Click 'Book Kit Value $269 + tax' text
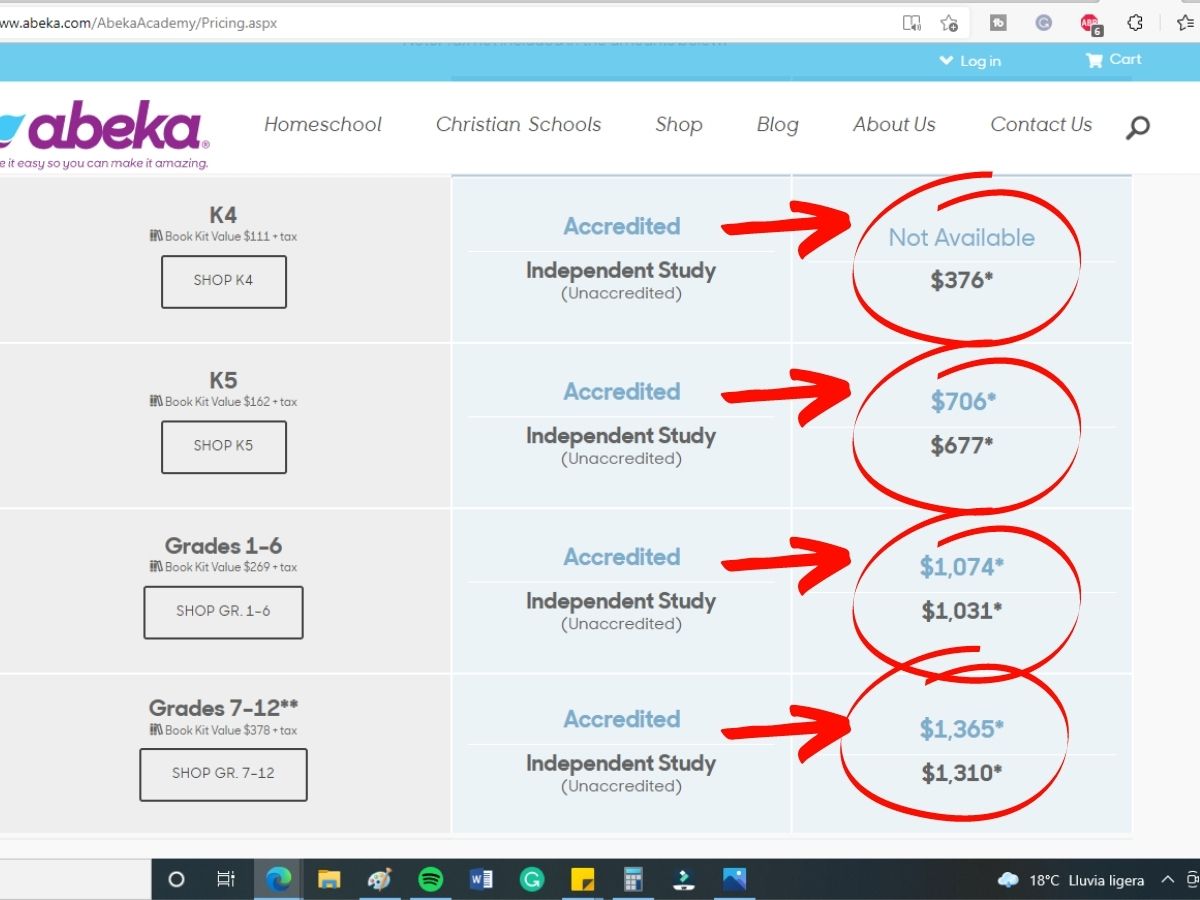This screenshot has height=900, width=1200. click(223, 567)
